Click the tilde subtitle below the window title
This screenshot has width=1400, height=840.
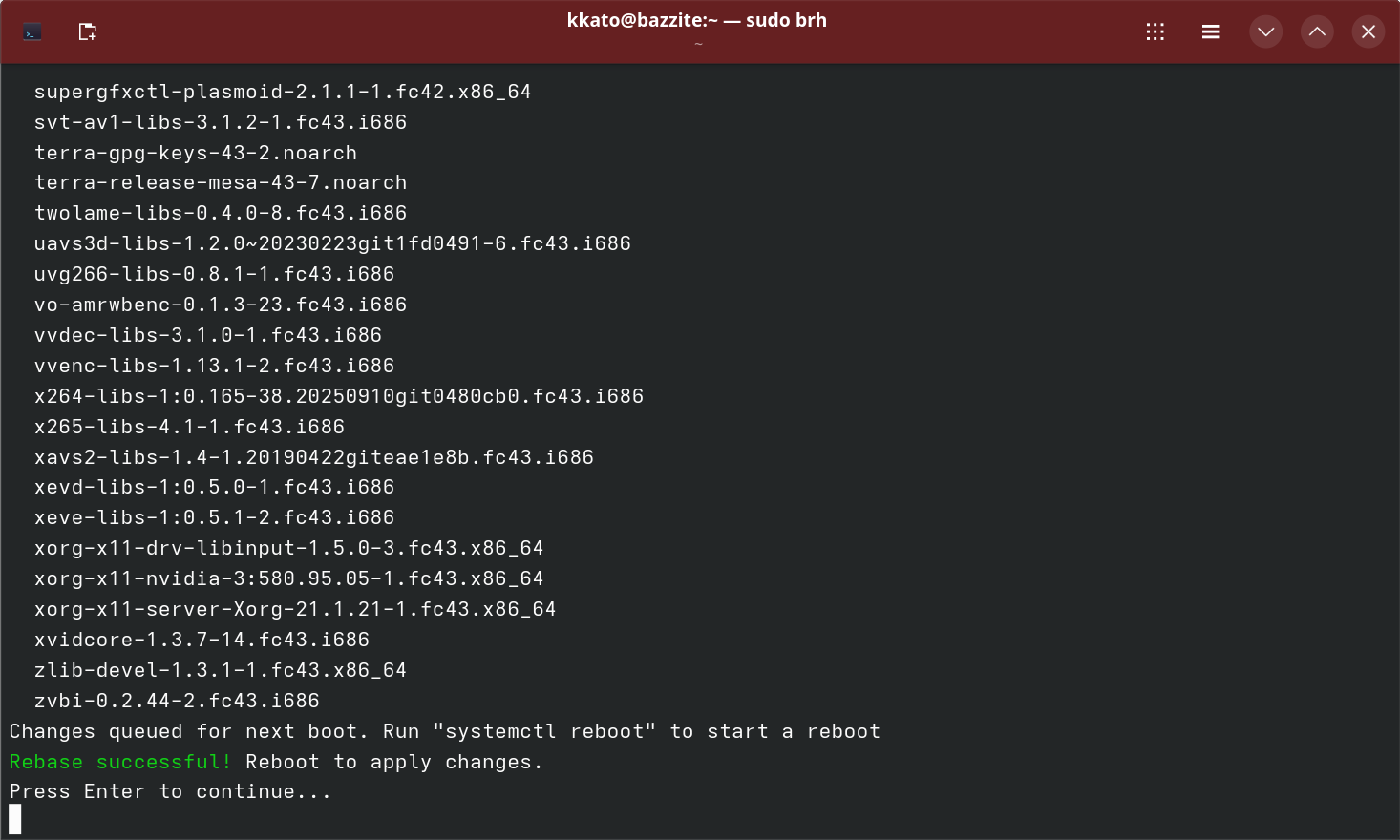click(698, 43)
